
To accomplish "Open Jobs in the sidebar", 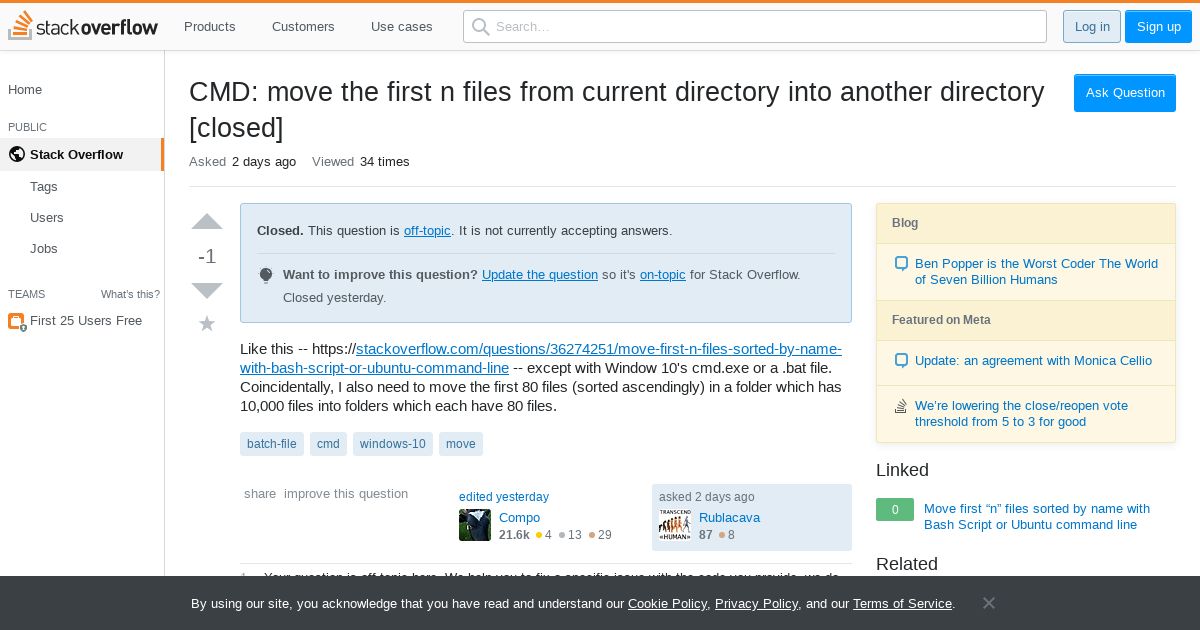I will pyautogui.click(x=44, y=249).
